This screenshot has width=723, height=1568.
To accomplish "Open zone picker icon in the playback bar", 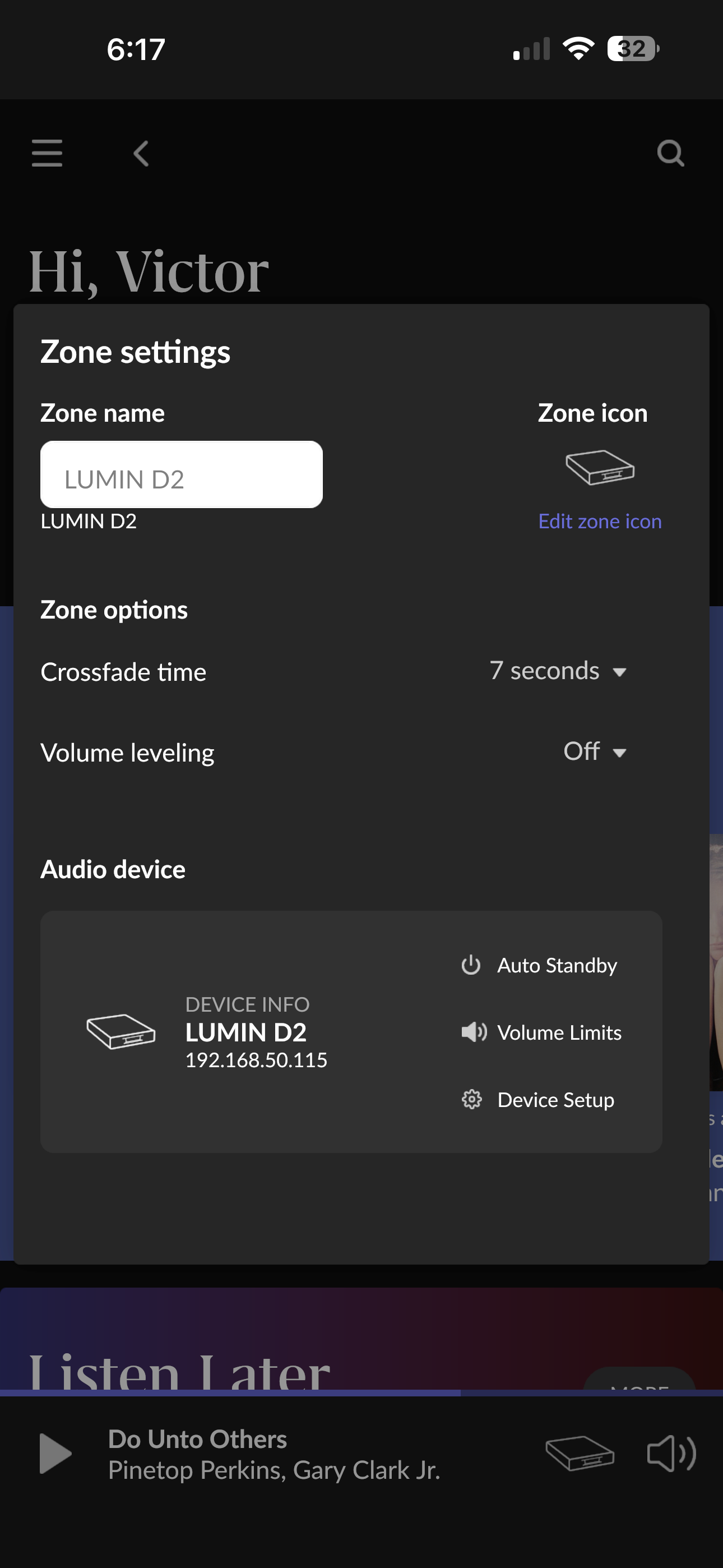I will [x=580, y=1454].
